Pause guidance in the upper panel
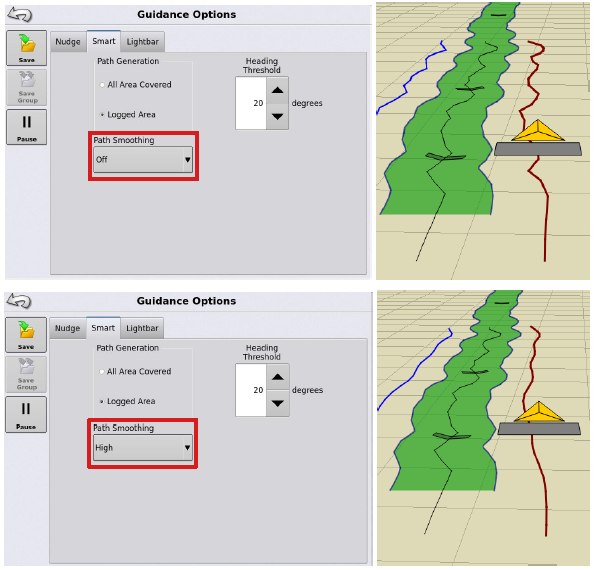The image size is (594, 570). (x=27, y=127)
